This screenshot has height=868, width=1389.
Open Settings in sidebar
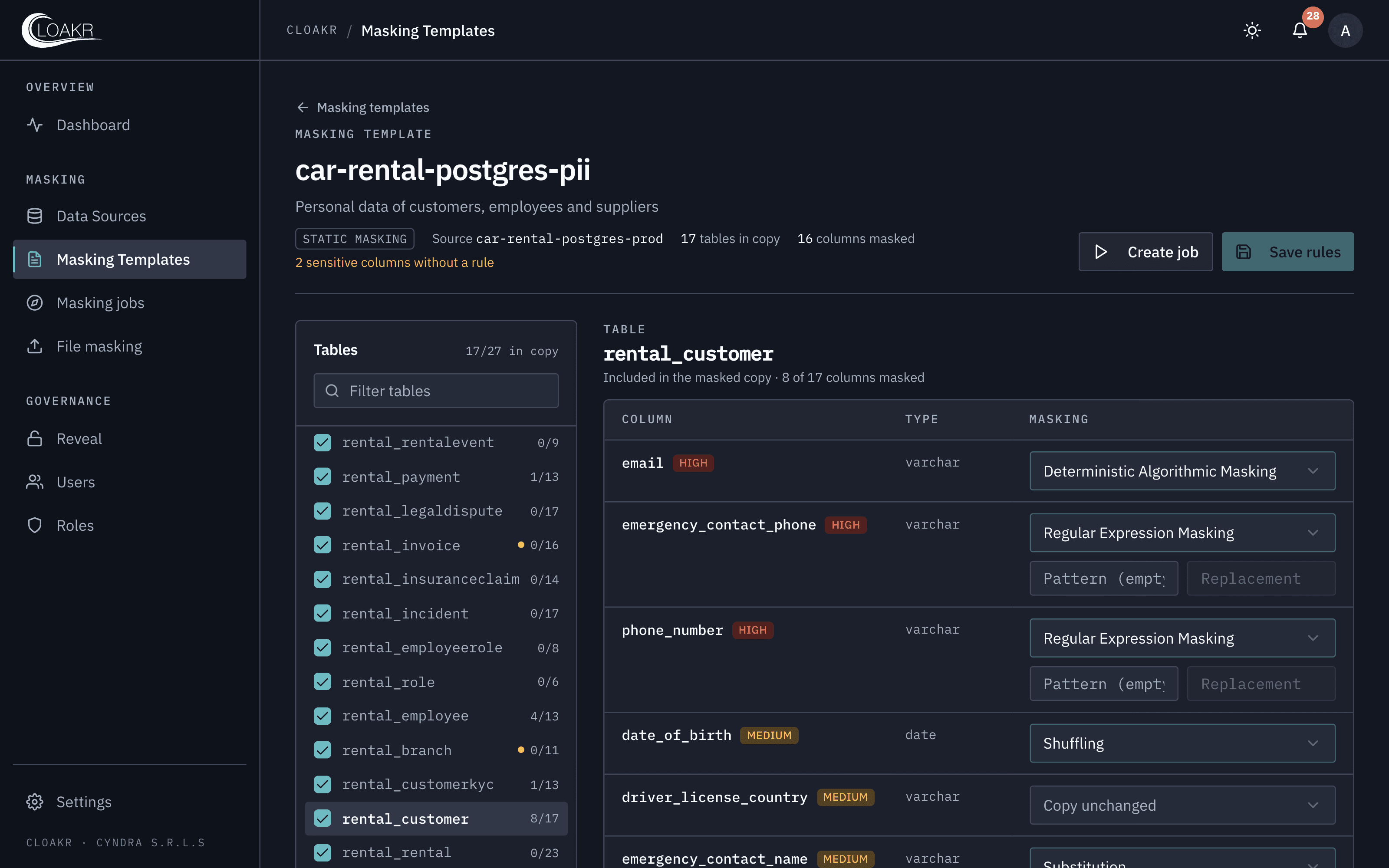(130, 802)
